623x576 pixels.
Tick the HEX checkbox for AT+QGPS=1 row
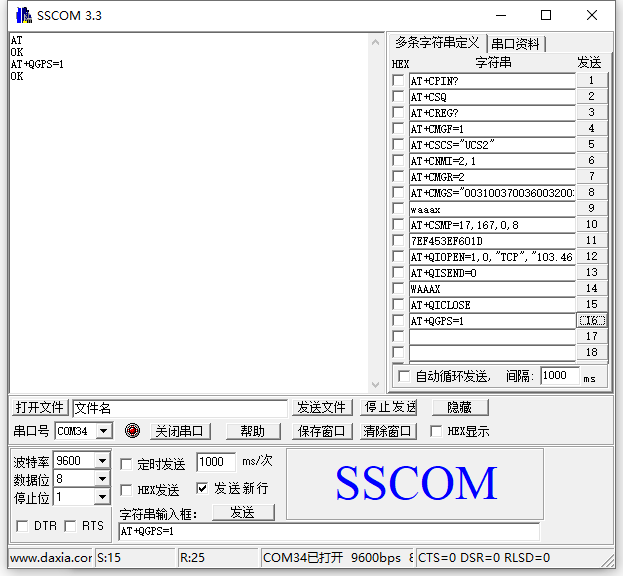click(x=398, y=320)
